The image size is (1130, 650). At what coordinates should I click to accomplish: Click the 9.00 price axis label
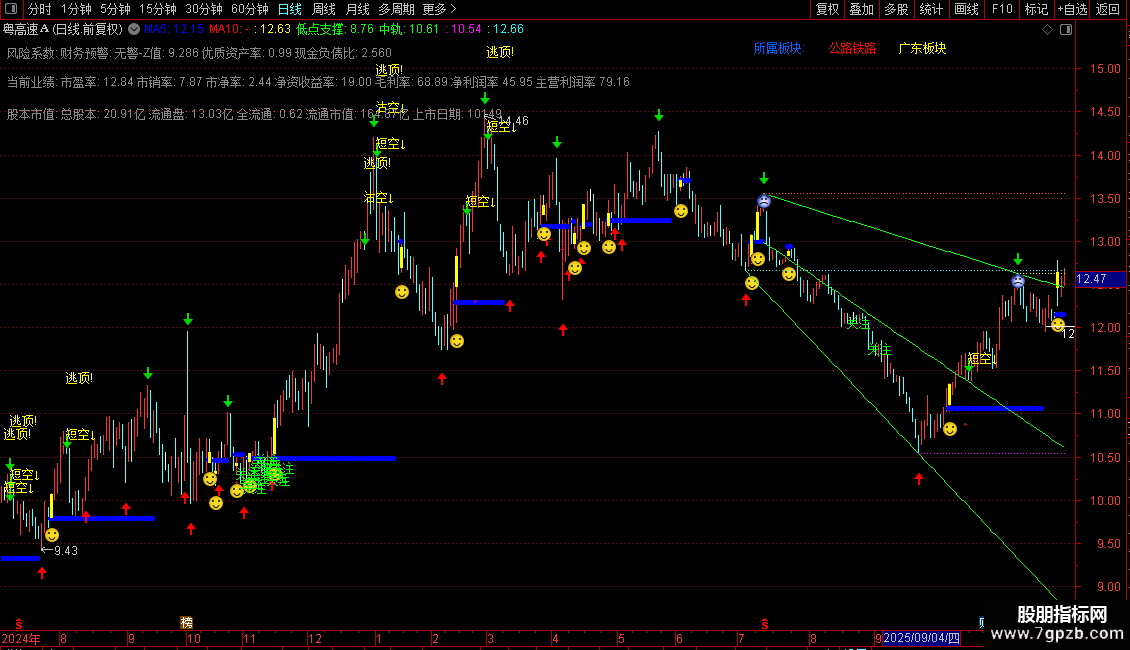pyautogui.click(x=1108, y=587)
